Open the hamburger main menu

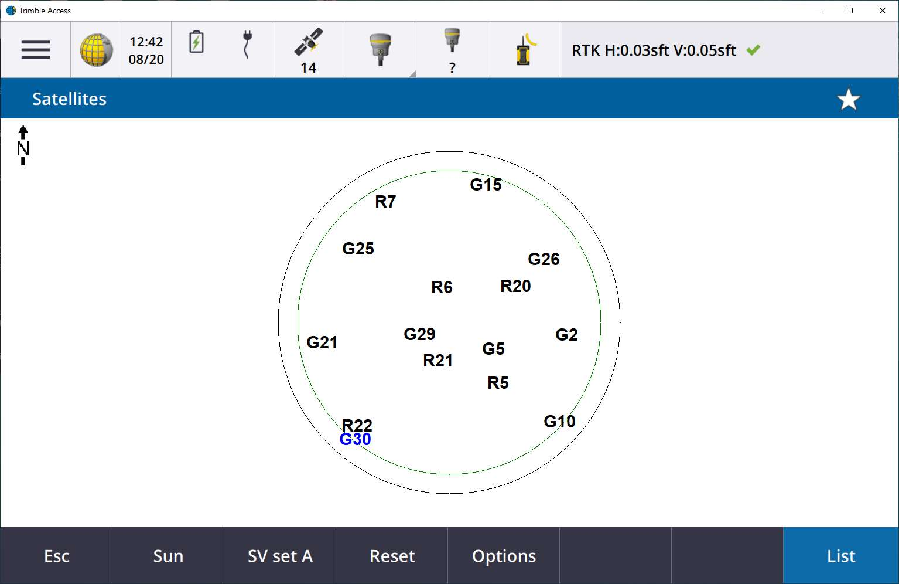coord(36,50)
